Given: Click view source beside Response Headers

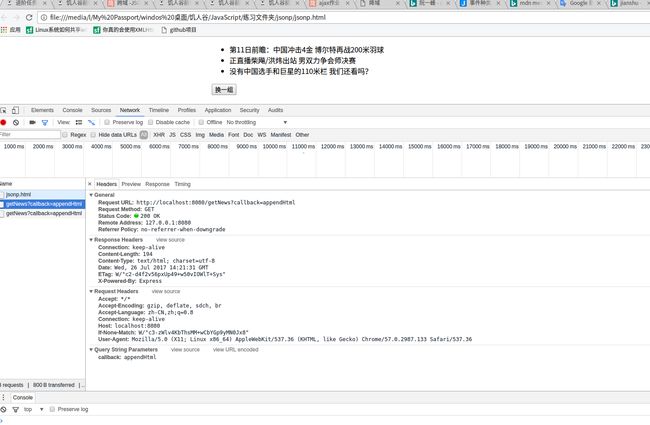Looking at the screenshot, I should pos(170,240).
